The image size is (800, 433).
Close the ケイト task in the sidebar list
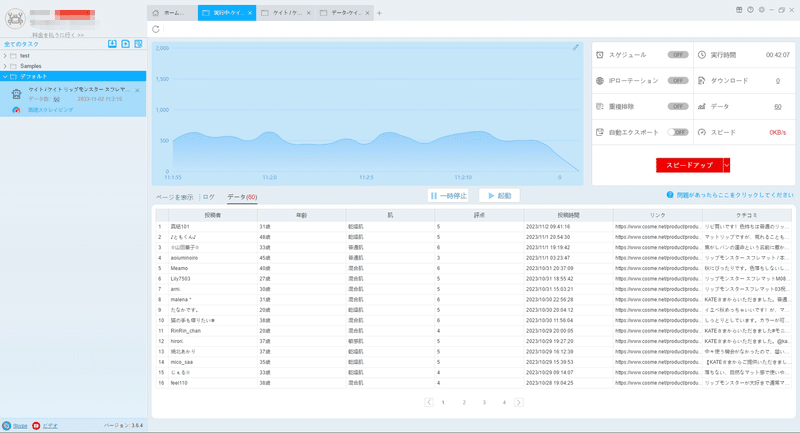pyautogui.click(x=137, y=90)
